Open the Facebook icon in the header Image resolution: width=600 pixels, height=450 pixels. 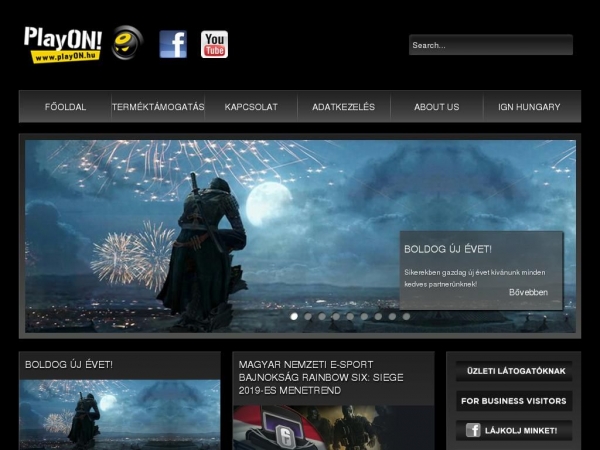point(173,44)
